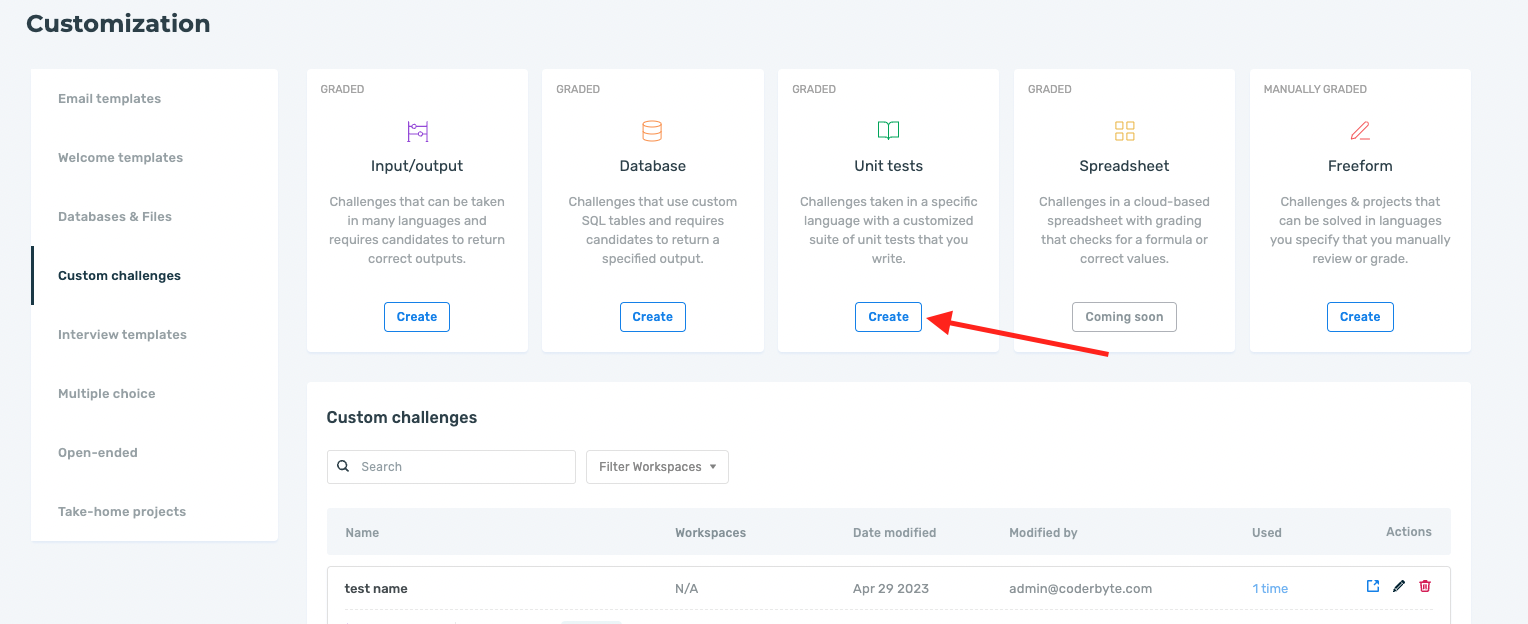Click the Freeform pencil icon
The width and height of the screenshot is (1528, 624).
pos(1360,131)
